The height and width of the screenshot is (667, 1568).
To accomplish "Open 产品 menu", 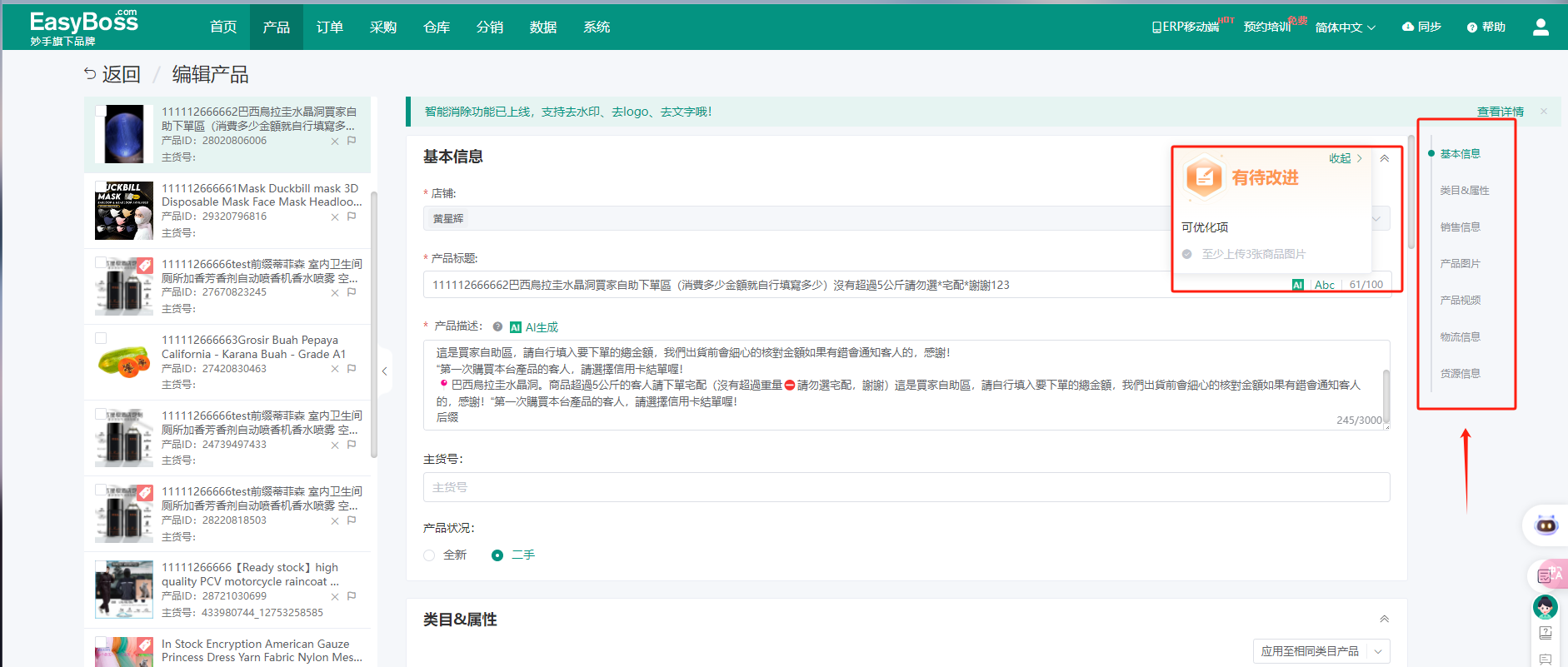I will click(277, 27).
